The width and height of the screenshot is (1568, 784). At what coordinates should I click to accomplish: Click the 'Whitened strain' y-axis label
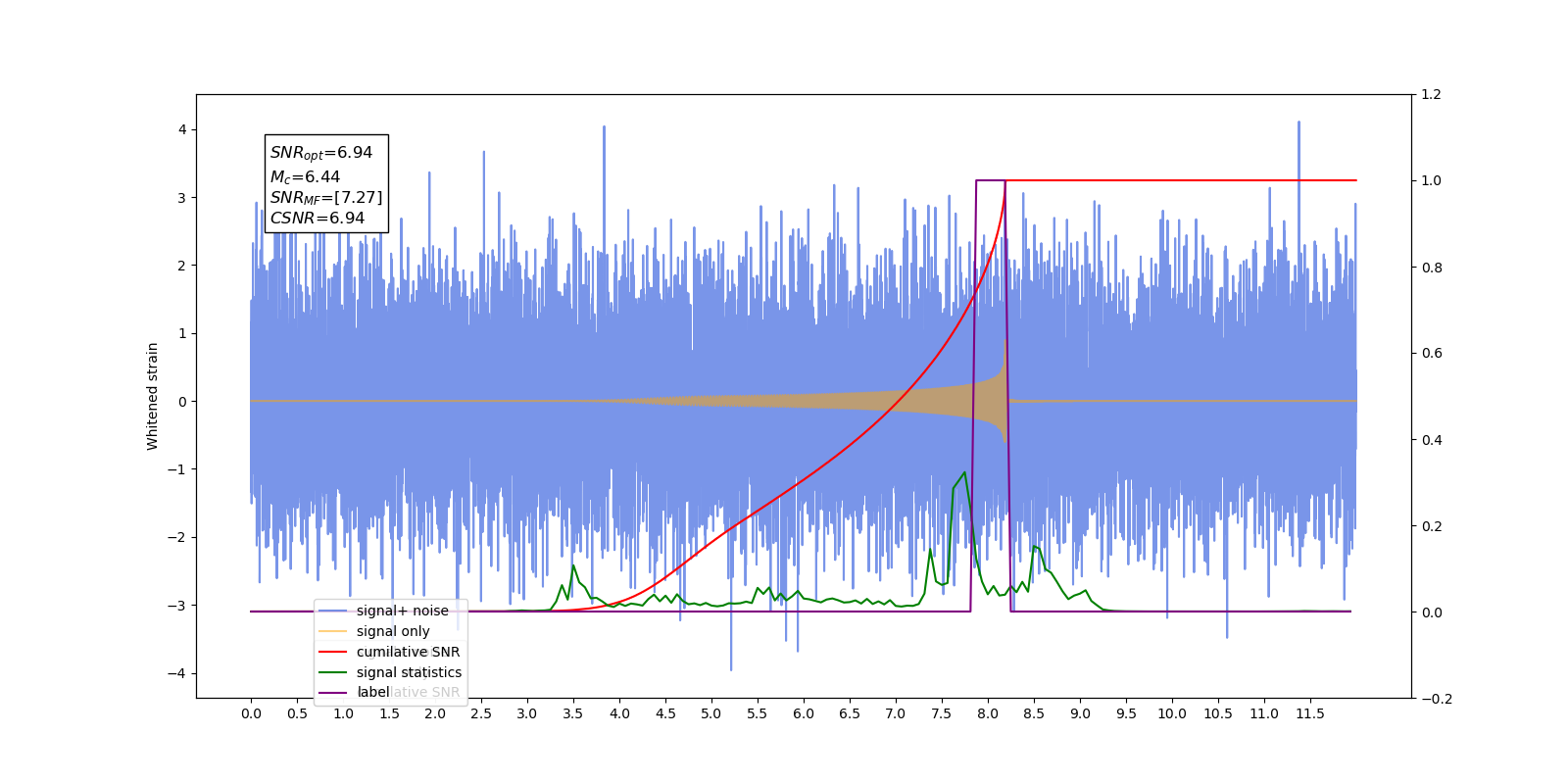tap(153, 396)
